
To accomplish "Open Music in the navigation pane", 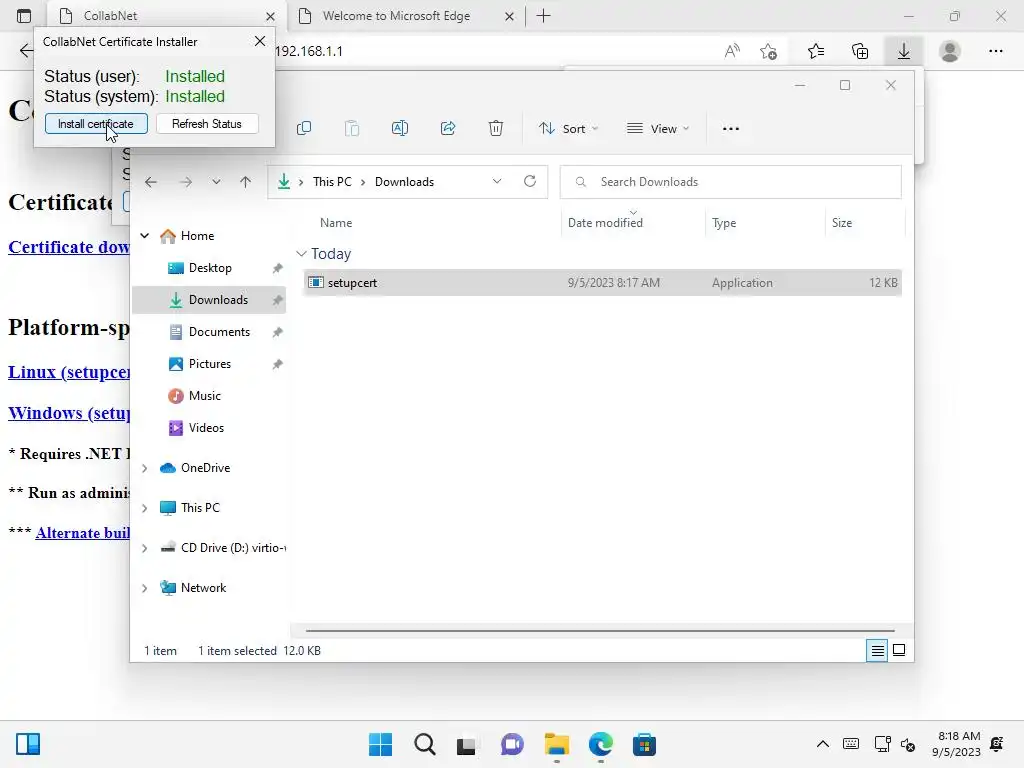I will 204,396.
